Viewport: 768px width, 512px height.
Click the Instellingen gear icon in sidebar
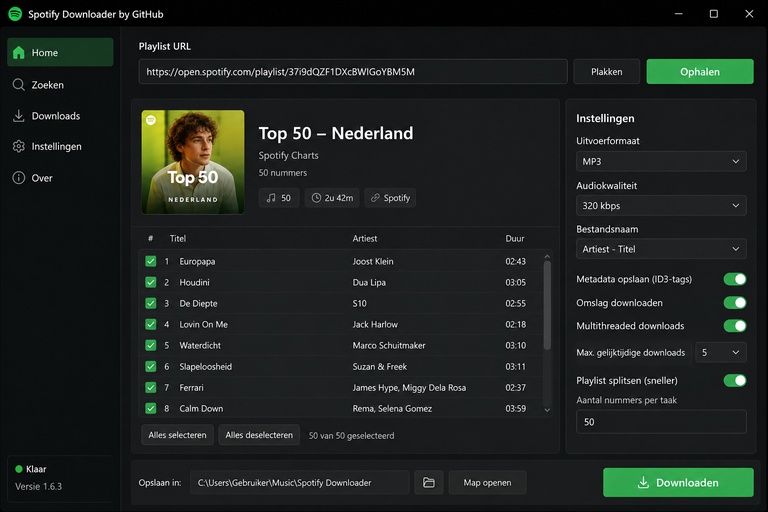click(19, 146)
